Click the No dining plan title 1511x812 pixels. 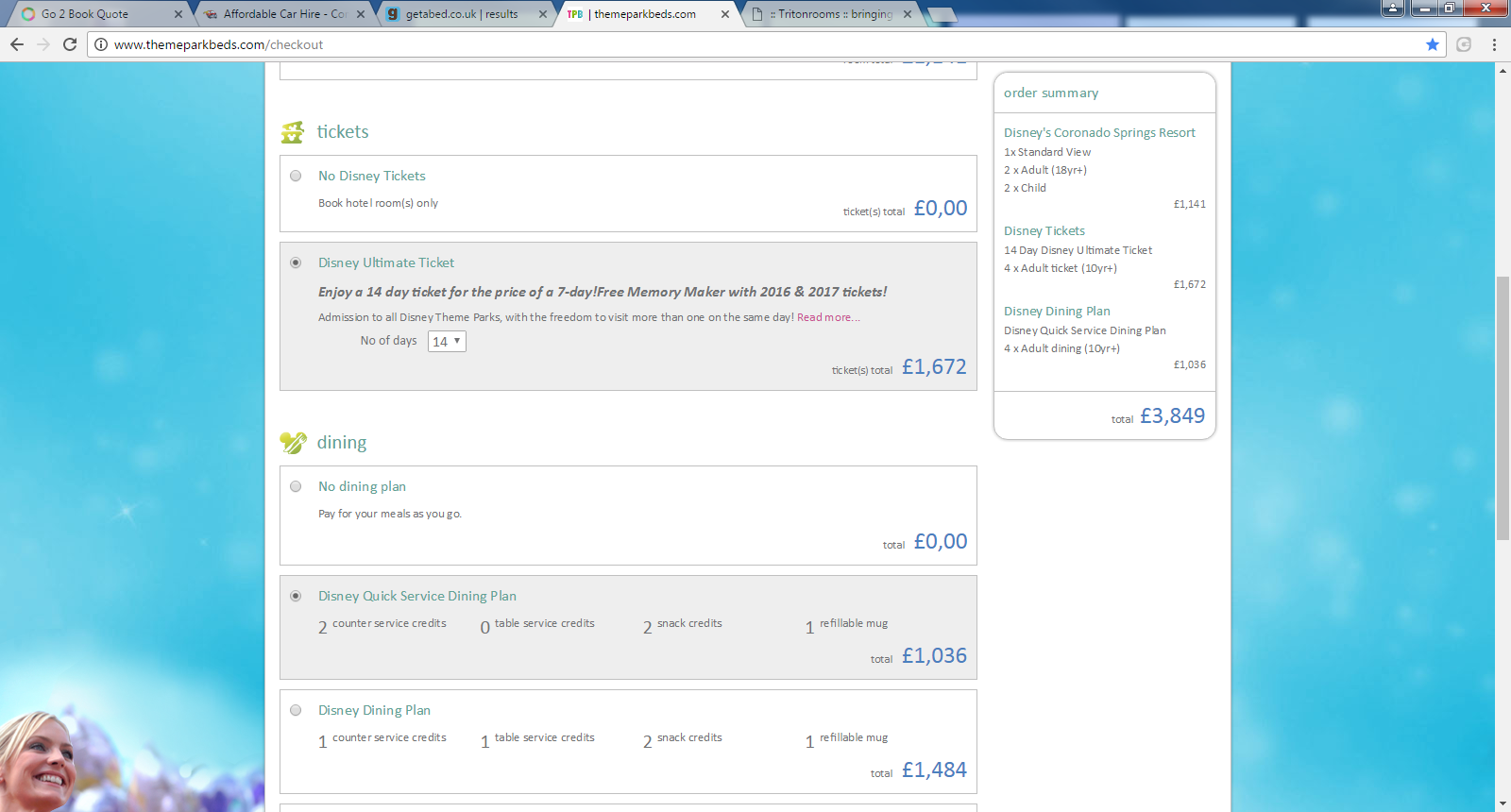tap(362, 486)
